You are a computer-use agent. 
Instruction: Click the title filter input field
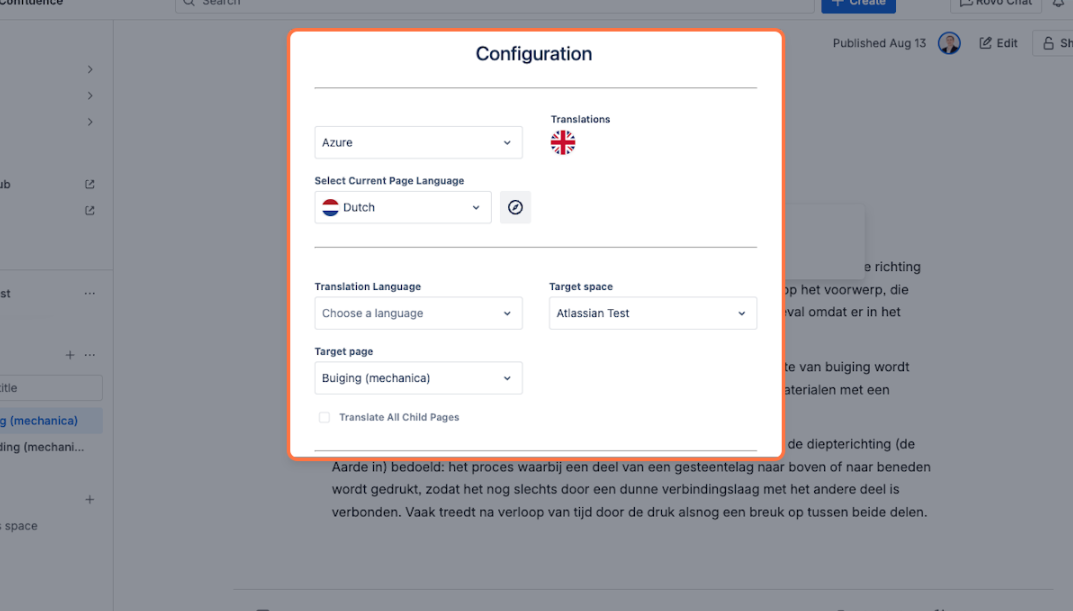click(51, 388)
